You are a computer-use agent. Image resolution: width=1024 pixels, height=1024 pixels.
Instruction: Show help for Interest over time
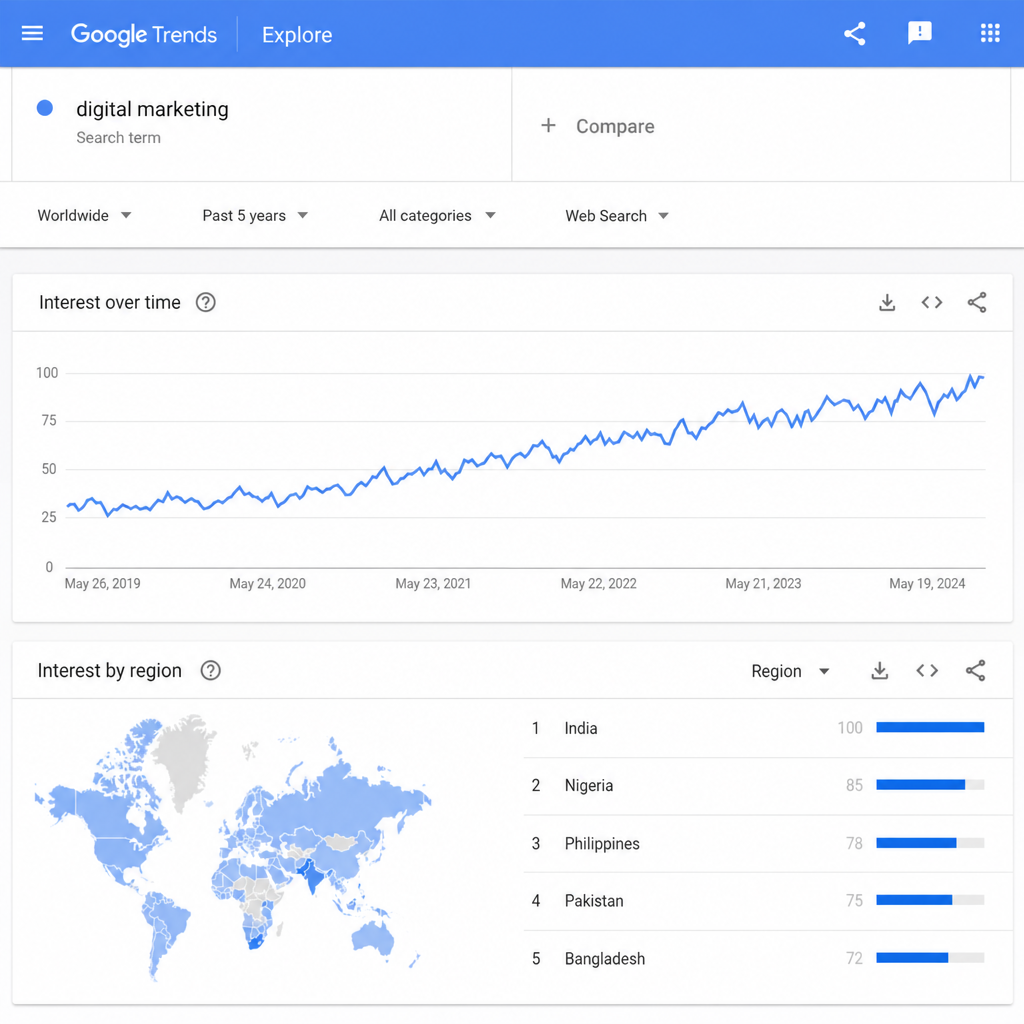[x=206, y=302]
